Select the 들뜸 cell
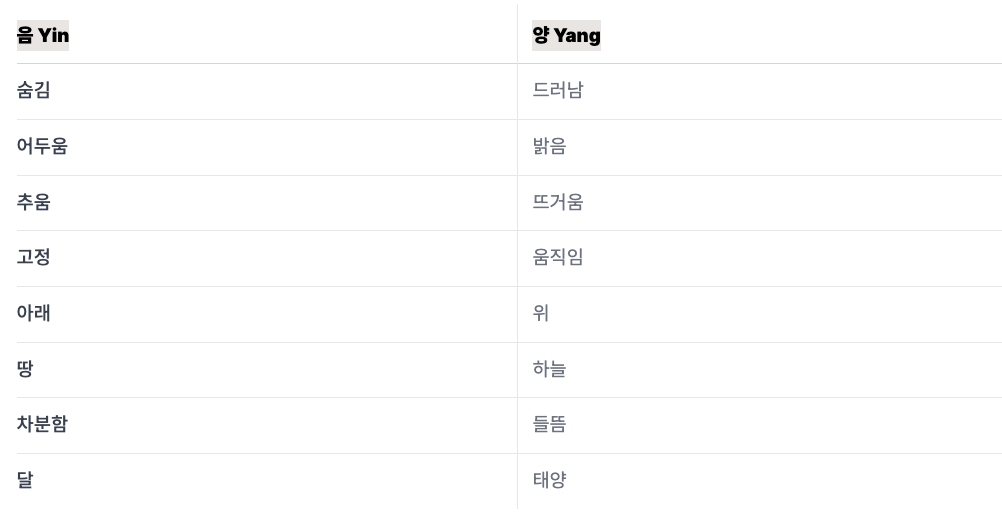This screenshot has width=1002, height=516. (760, 425)
